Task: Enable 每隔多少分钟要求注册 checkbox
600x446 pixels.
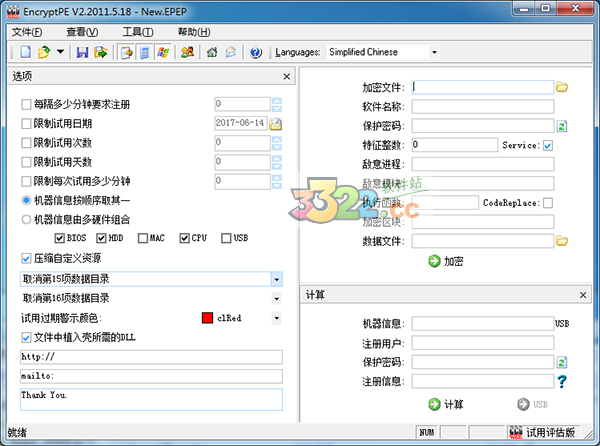Action: coord(26,104)
